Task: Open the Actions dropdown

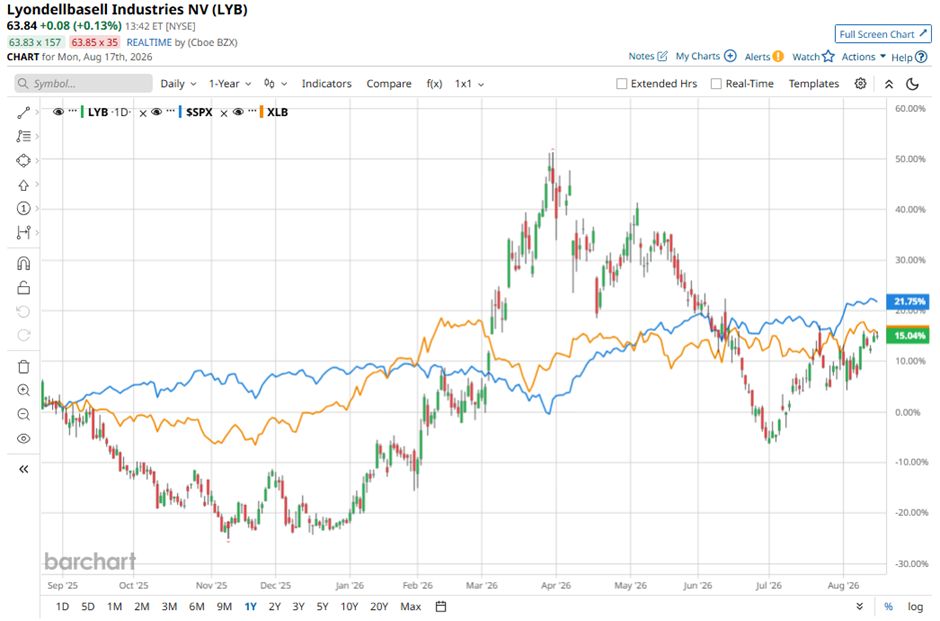Action: pos(863,56)
